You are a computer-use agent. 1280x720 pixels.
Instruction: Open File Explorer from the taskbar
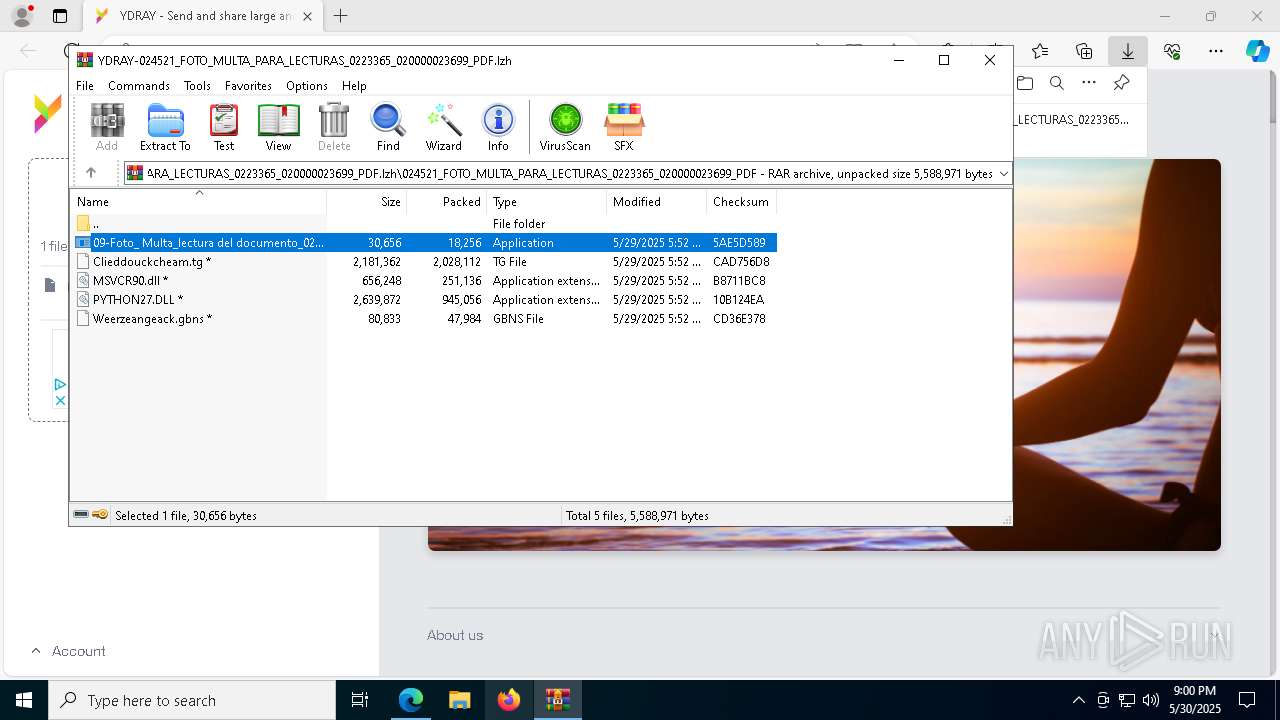[x=459, y=700]
